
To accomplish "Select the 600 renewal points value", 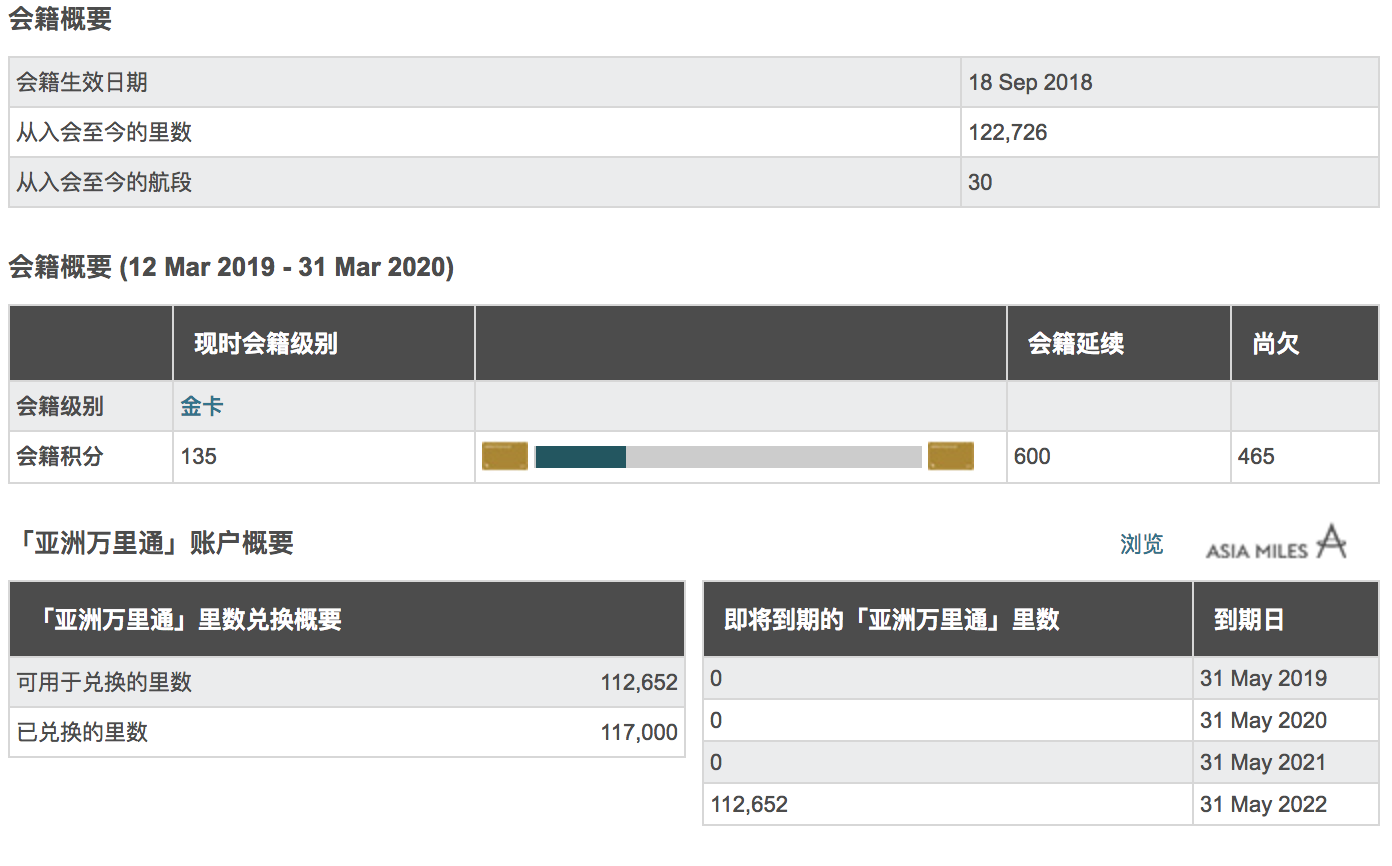I will click(x=1032, y=457).
